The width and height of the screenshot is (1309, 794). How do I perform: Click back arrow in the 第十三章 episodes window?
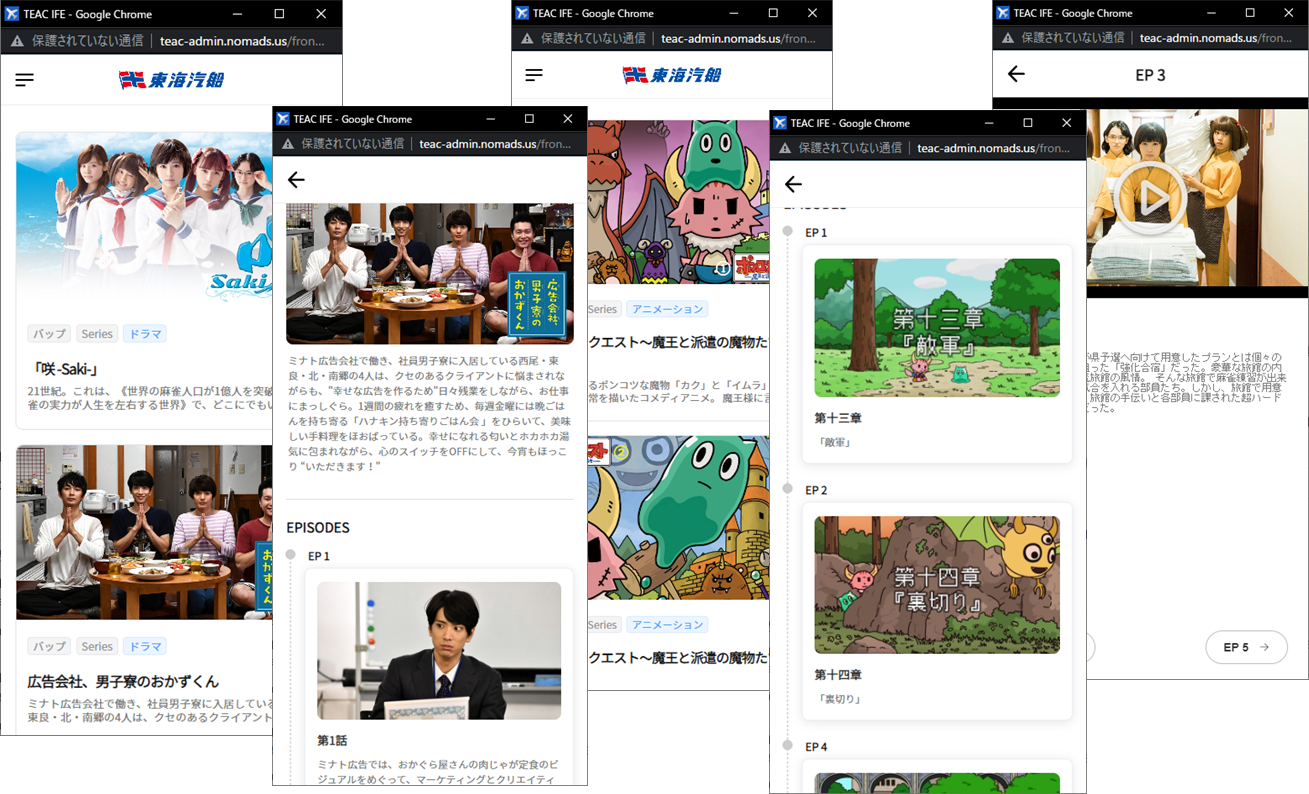coord(793,184)
